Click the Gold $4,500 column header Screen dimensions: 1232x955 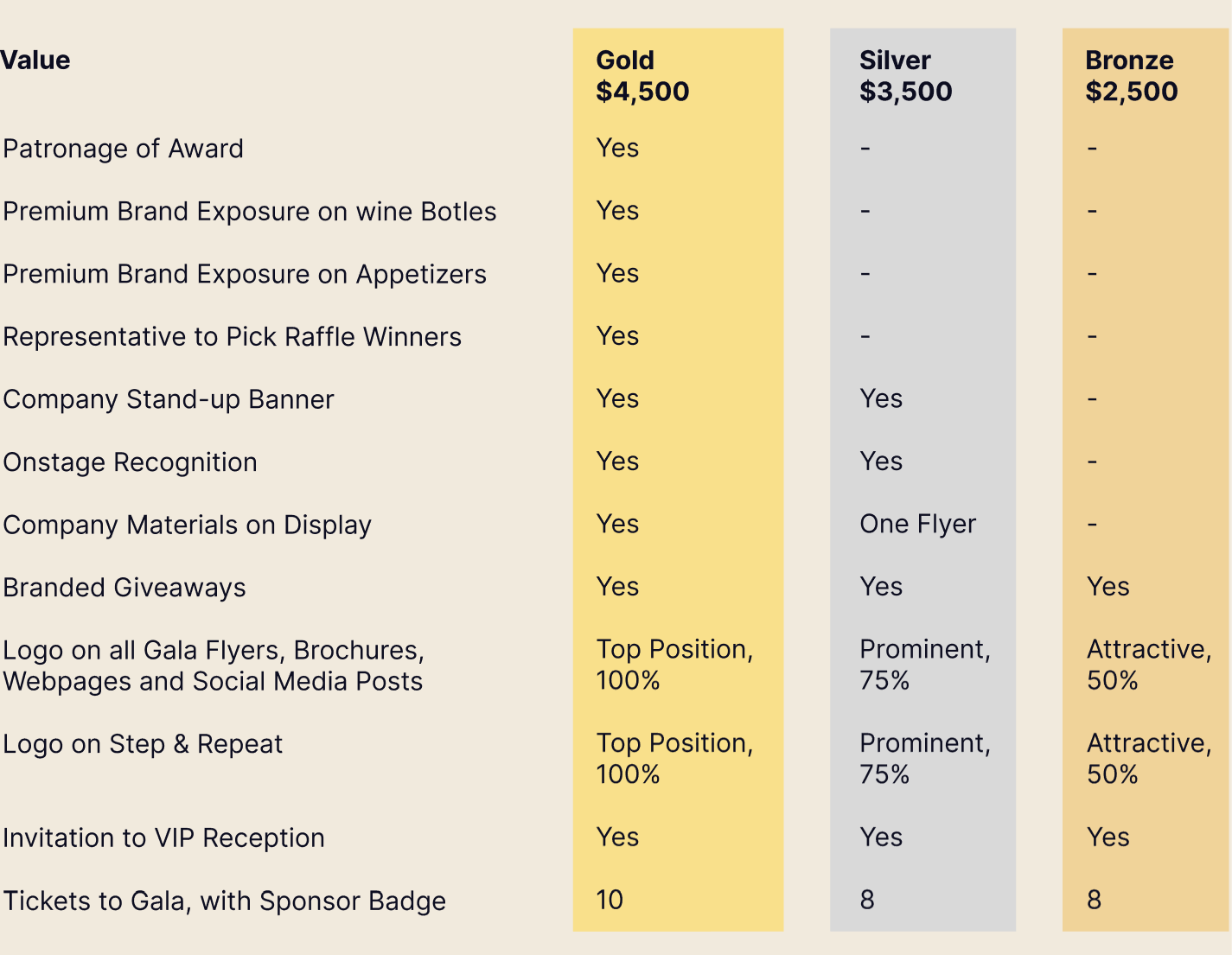click(x=642, y=76)
